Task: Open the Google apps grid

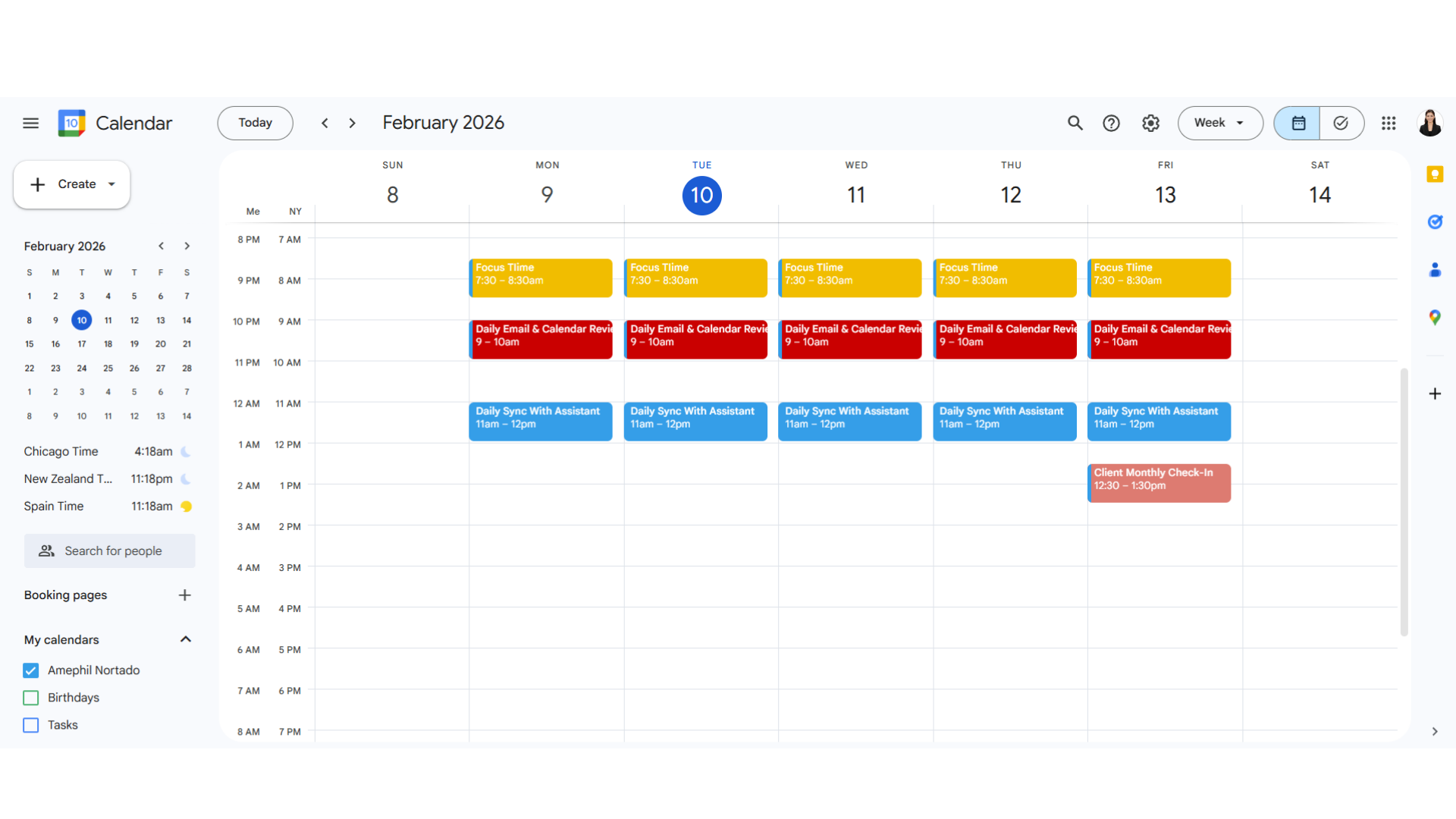Action: (x=1389, y=123)
